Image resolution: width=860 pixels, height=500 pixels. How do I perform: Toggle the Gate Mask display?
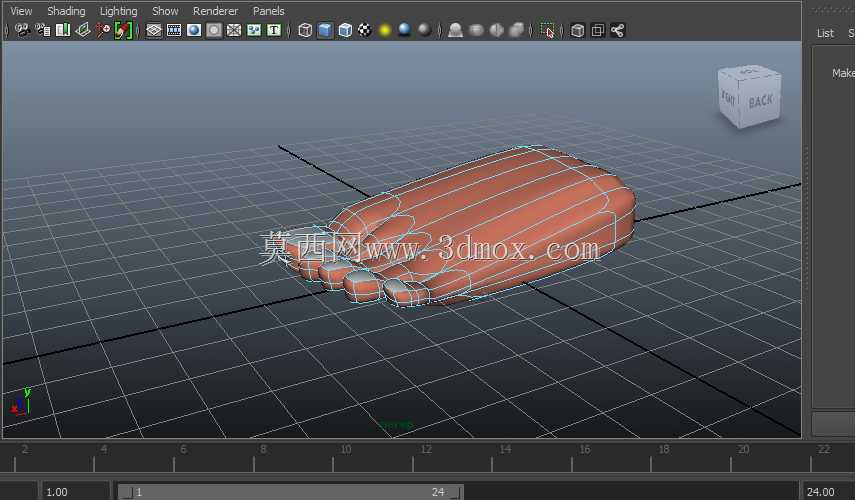click(x=214, y=30)
